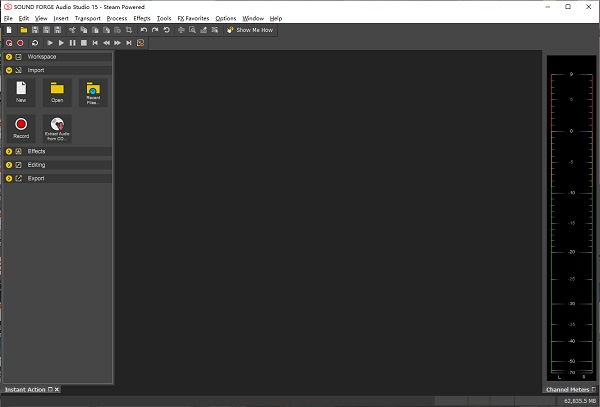Open the Insert menu

61,18
